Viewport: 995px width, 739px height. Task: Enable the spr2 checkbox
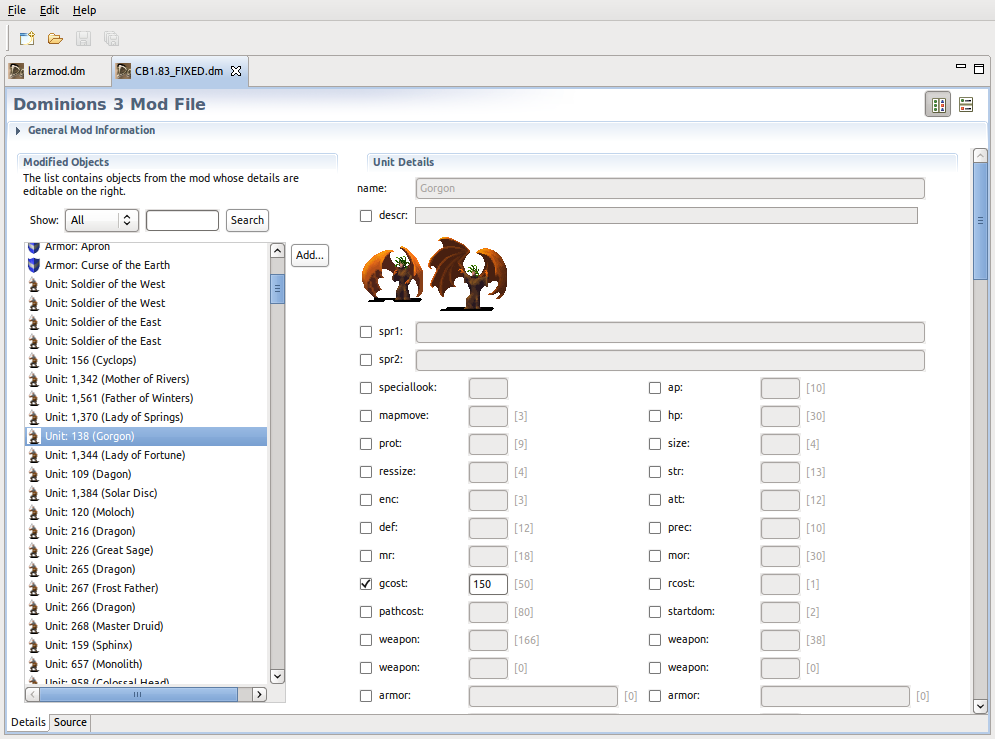tap(366, 360)
